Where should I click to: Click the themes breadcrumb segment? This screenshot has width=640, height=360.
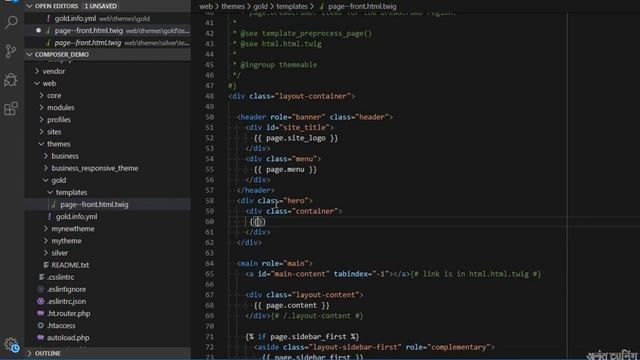coord(233,6)
